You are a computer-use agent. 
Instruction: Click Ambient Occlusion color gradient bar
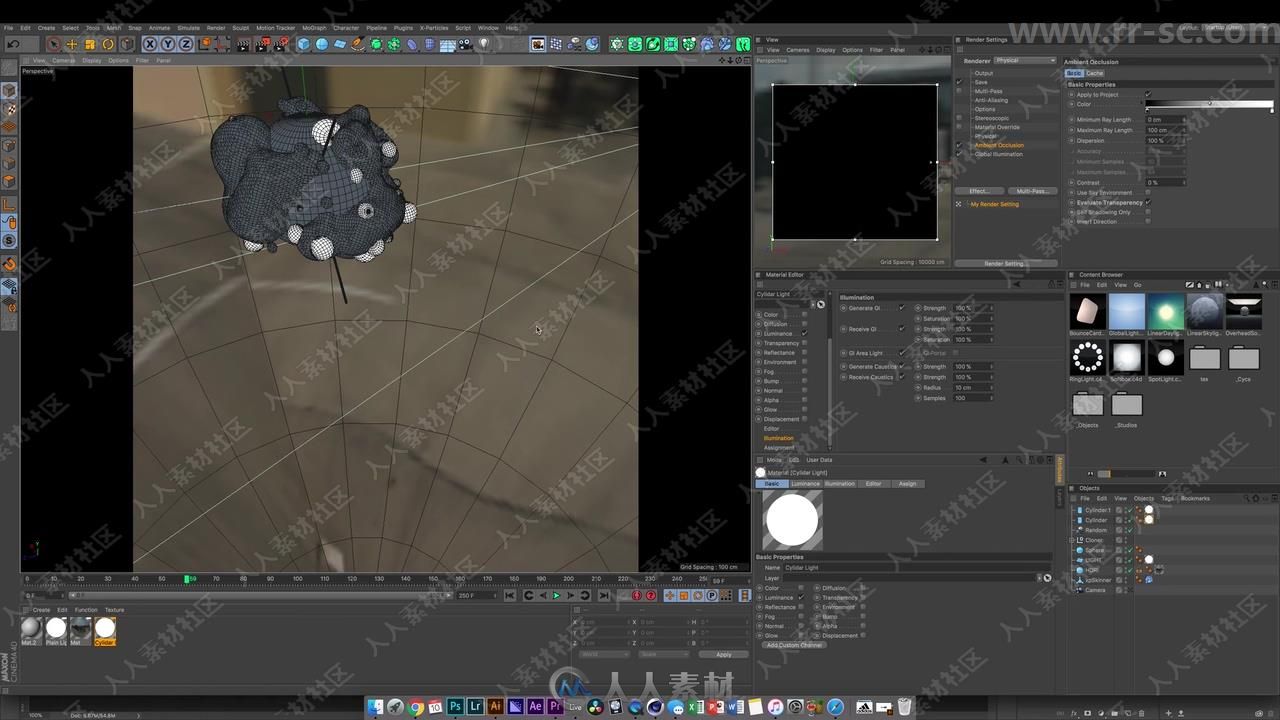1209,104
